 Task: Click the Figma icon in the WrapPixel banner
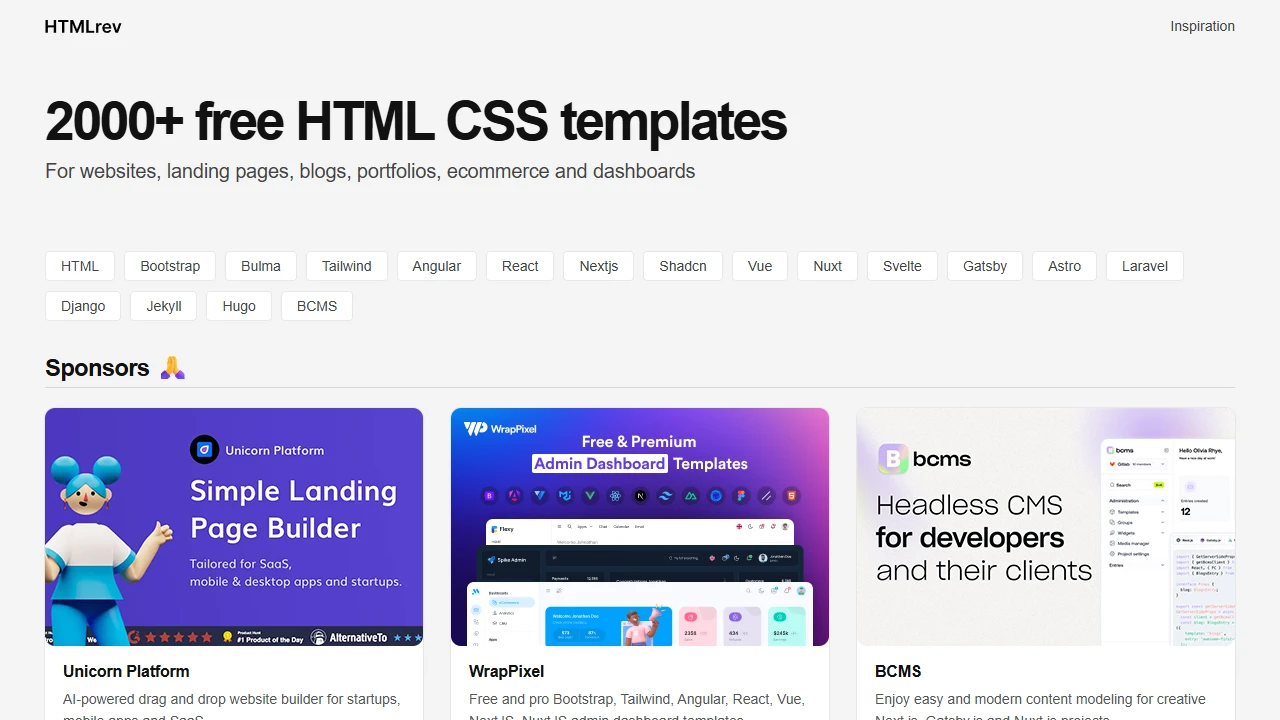pyautogui.click(x=742, y=495)
